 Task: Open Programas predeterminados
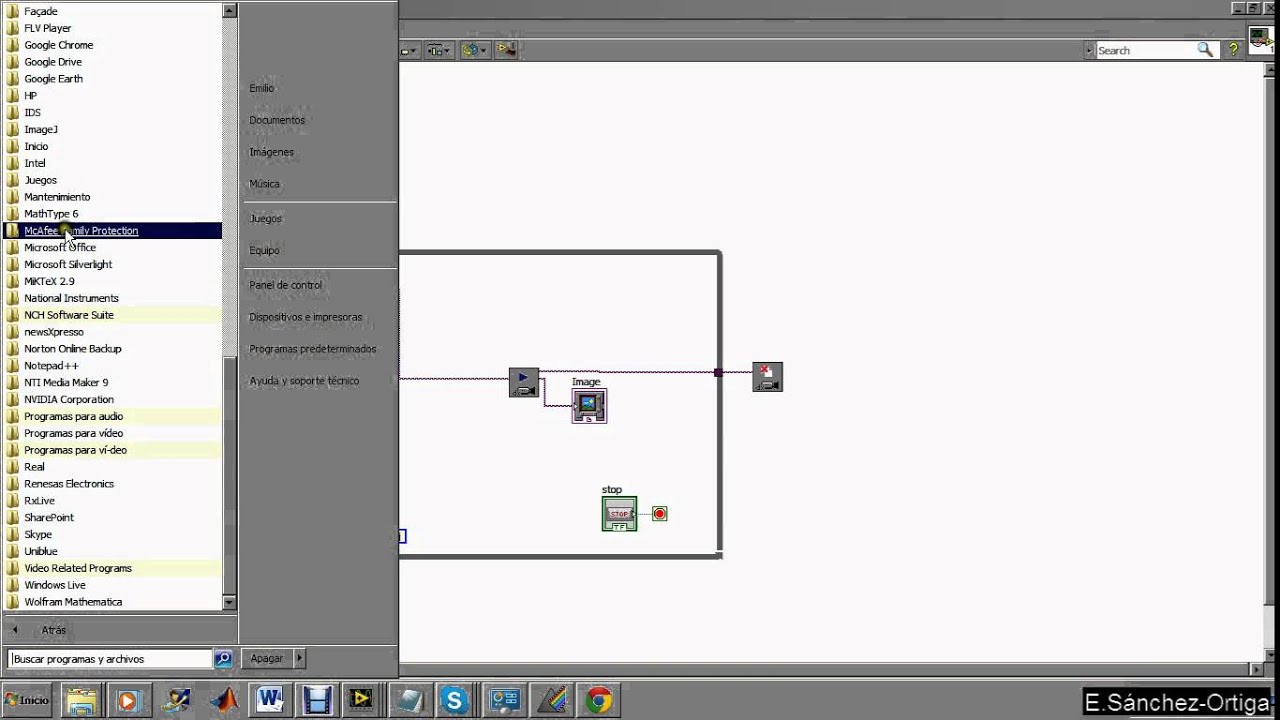coord(312,349)
